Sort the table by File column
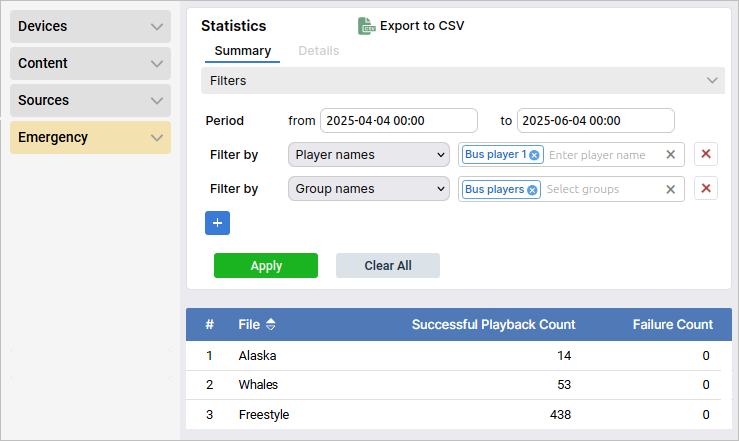 click(x=271, y=325)
